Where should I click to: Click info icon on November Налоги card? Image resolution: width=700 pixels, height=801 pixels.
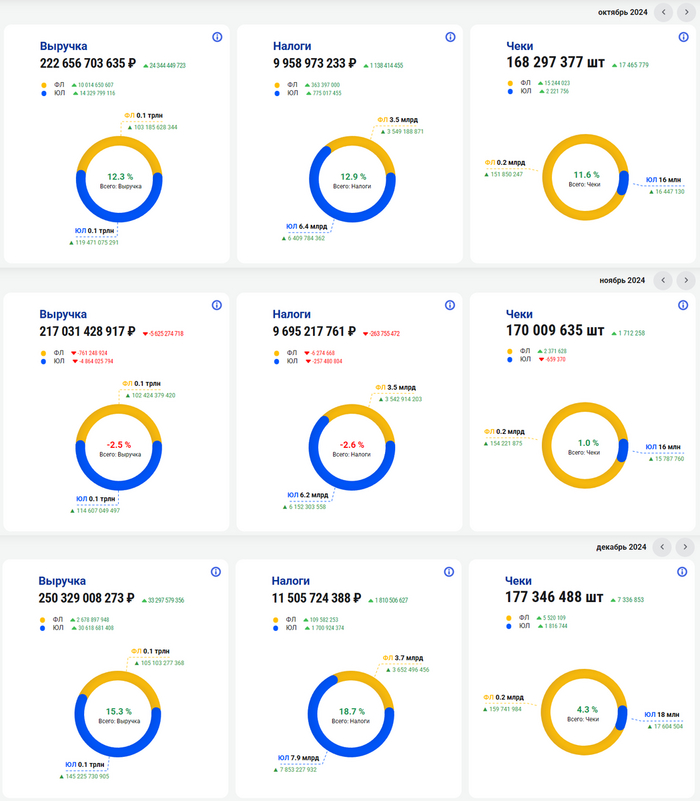tap(449, 277)
